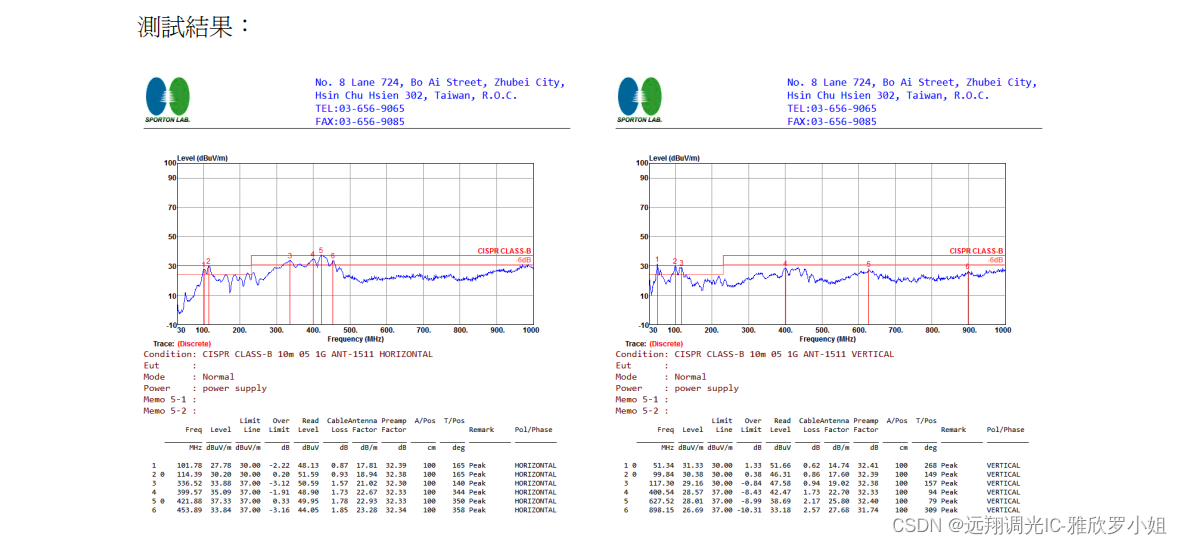Image resolution: width=1182 pixels, height=544 pixels.
Task: Select frequency value 400.54
Action: coord(663,492)
